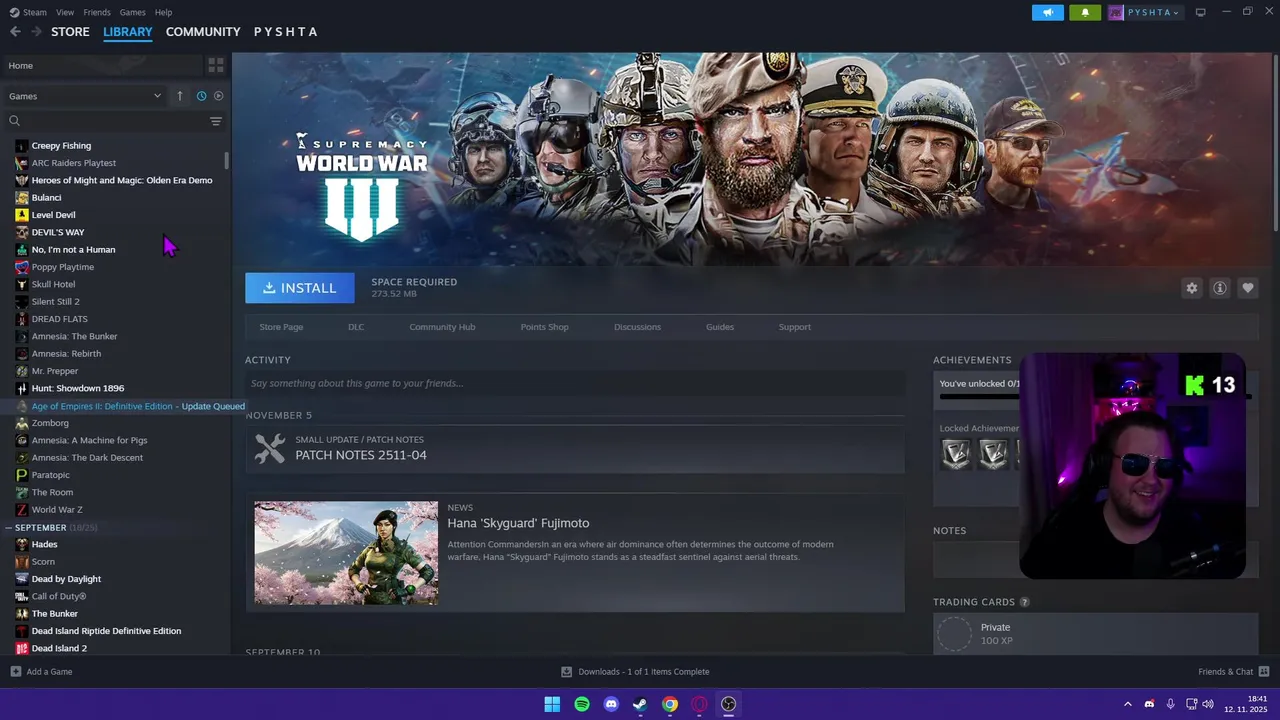Open the DLC link
Viewport: 1280px width, 720px height.
click(356, 327)
